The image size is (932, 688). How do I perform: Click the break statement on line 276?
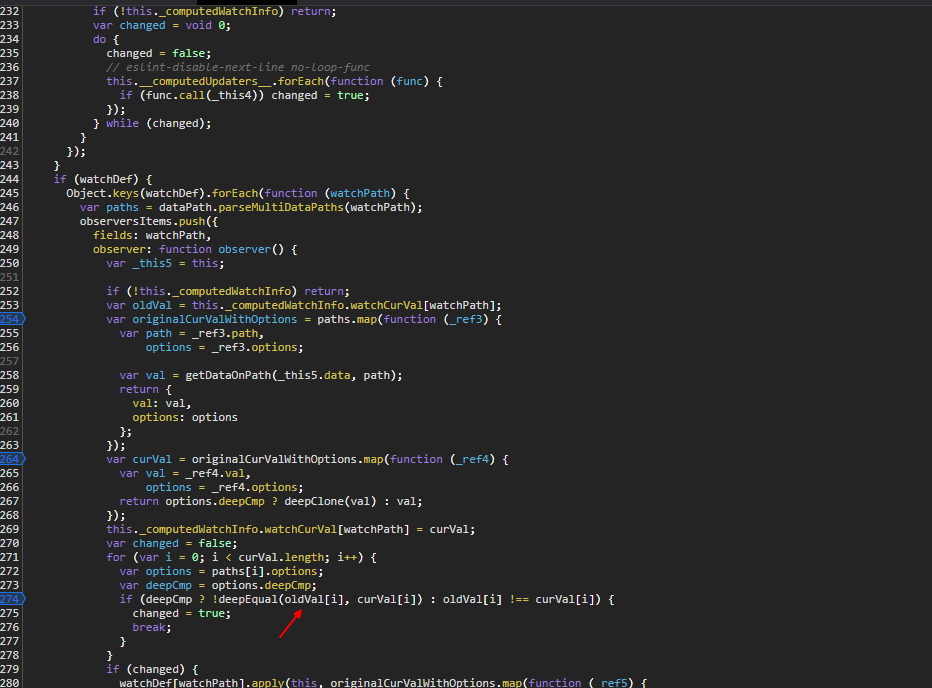pyautogui.click(x=150, y=627)
